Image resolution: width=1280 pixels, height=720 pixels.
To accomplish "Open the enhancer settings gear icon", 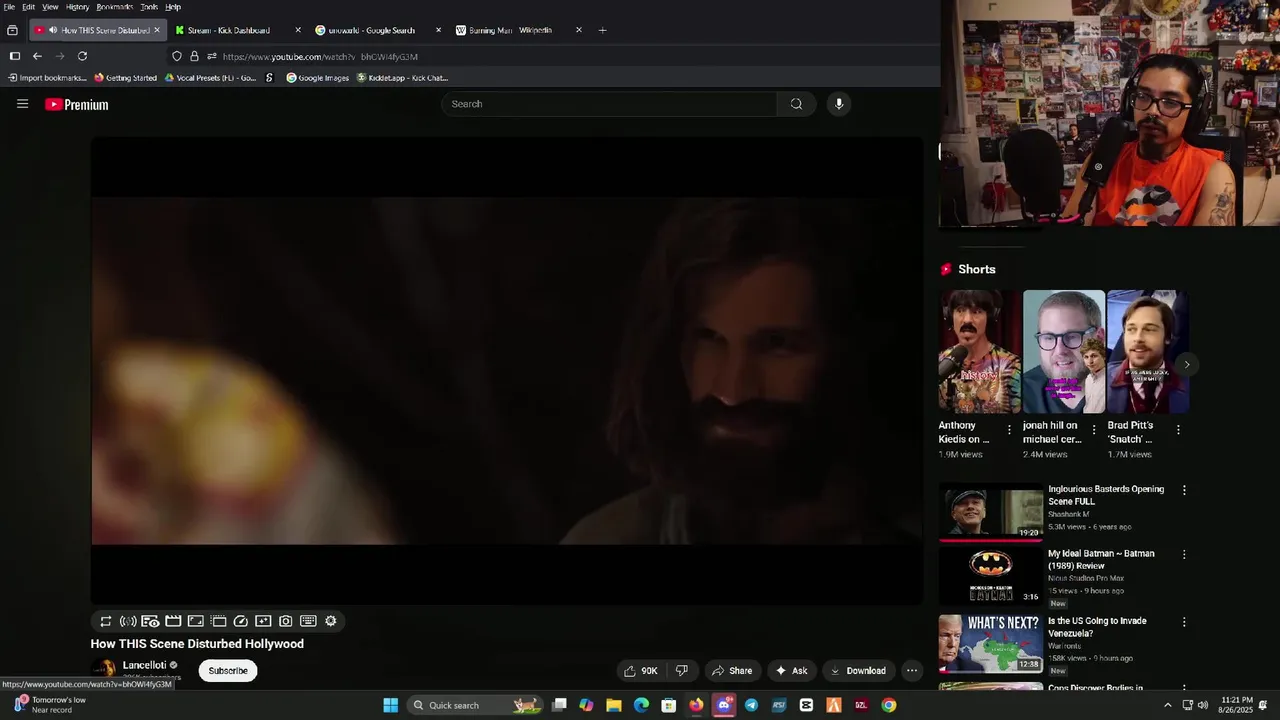I will click(x=331, y=621).
